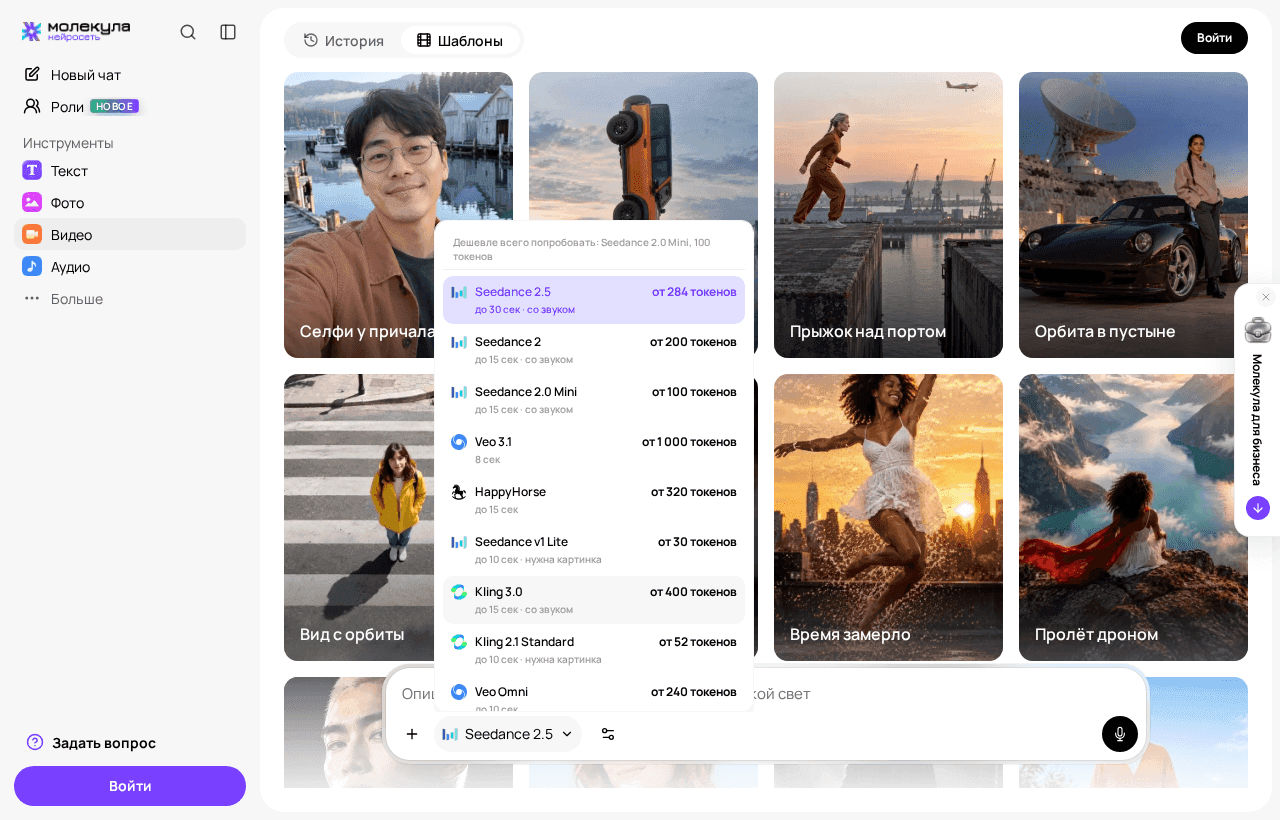Viewport: 1280px width, 820px height.
Task: Open the Аудио tool
Action: (130, 267)
